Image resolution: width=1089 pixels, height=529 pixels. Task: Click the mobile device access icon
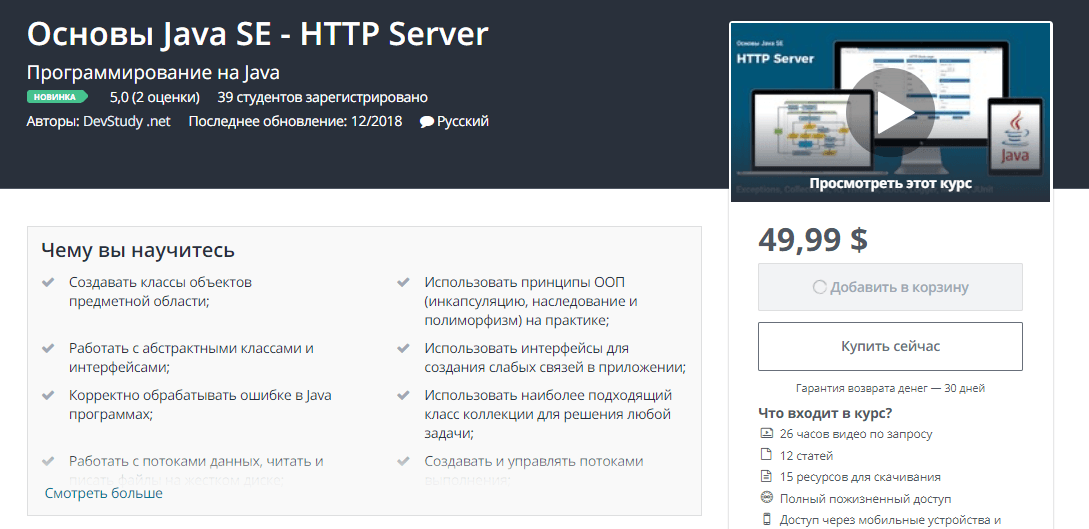click(767, 519)
